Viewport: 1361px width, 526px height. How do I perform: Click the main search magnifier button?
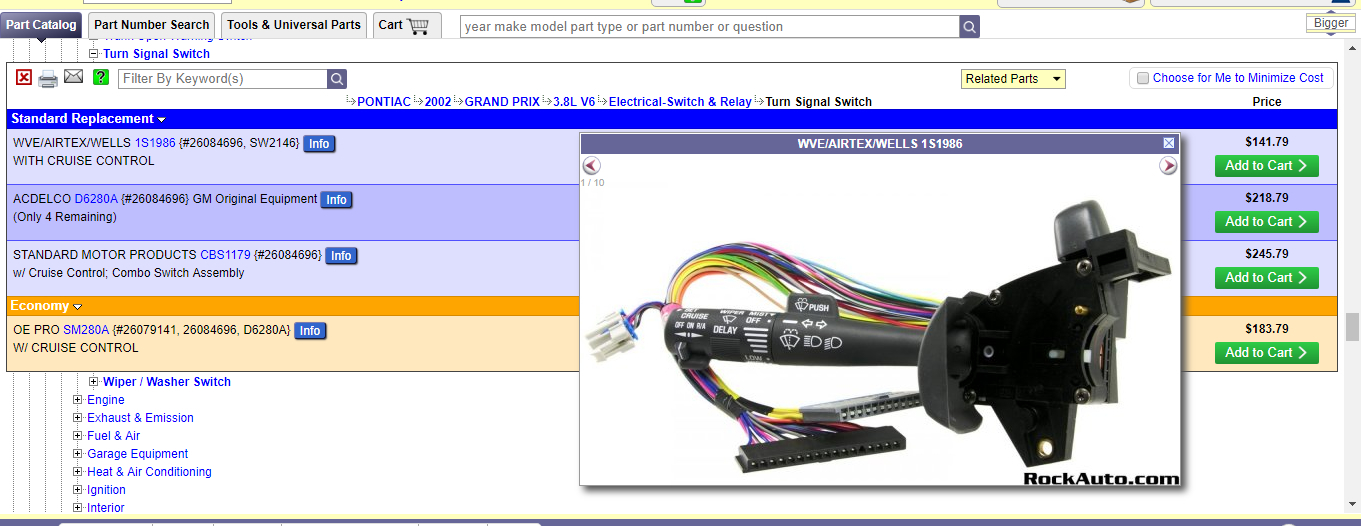click(969, 27)
